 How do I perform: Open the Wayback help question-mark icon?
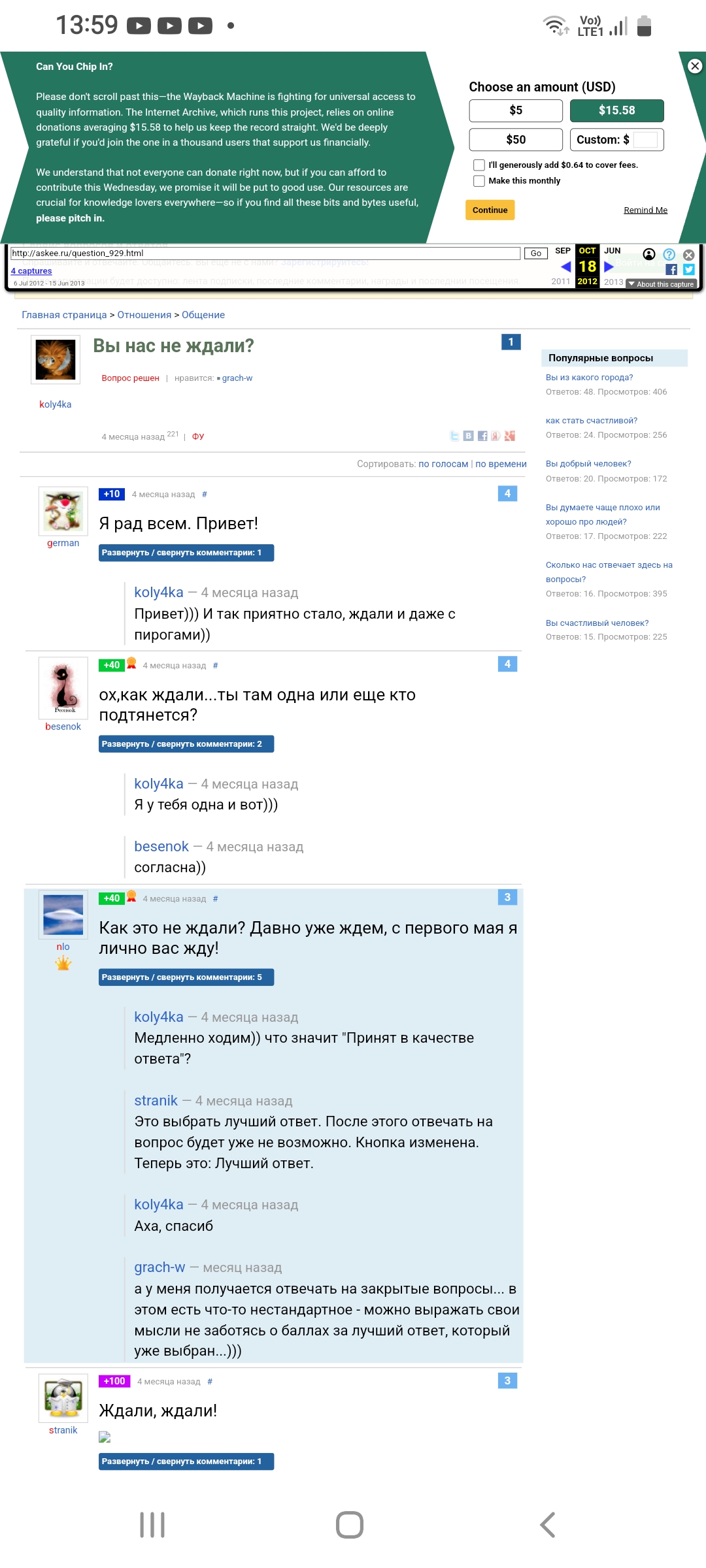669,254
